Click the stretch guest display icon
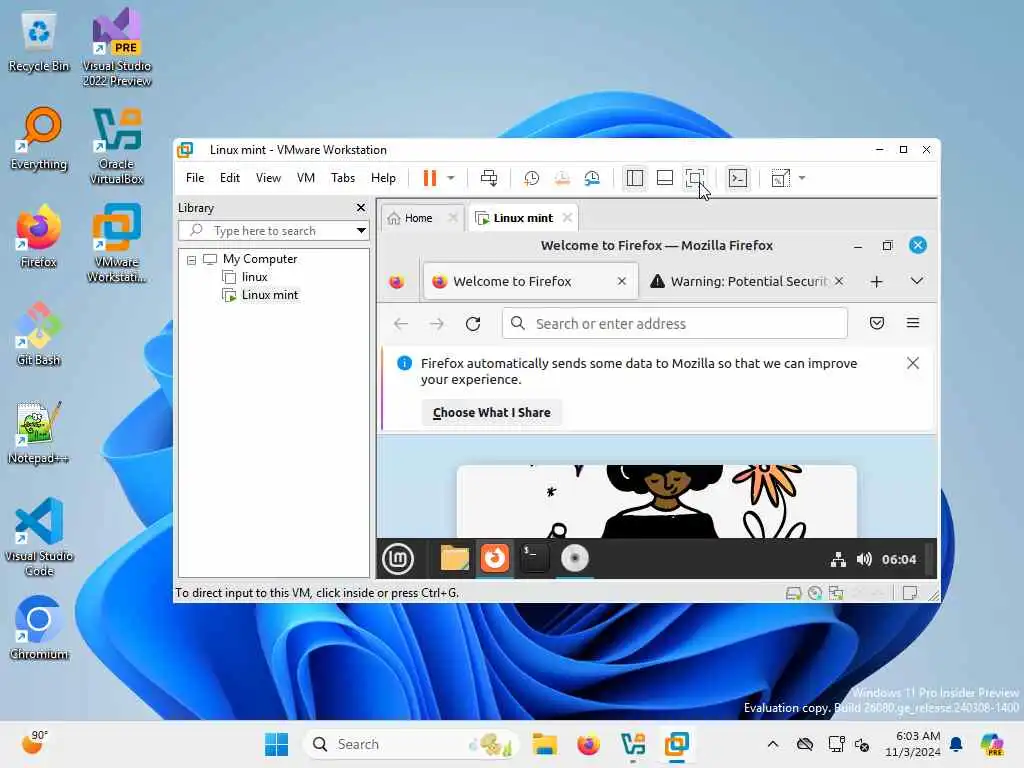1024x768 pixels. coord(781,178)
